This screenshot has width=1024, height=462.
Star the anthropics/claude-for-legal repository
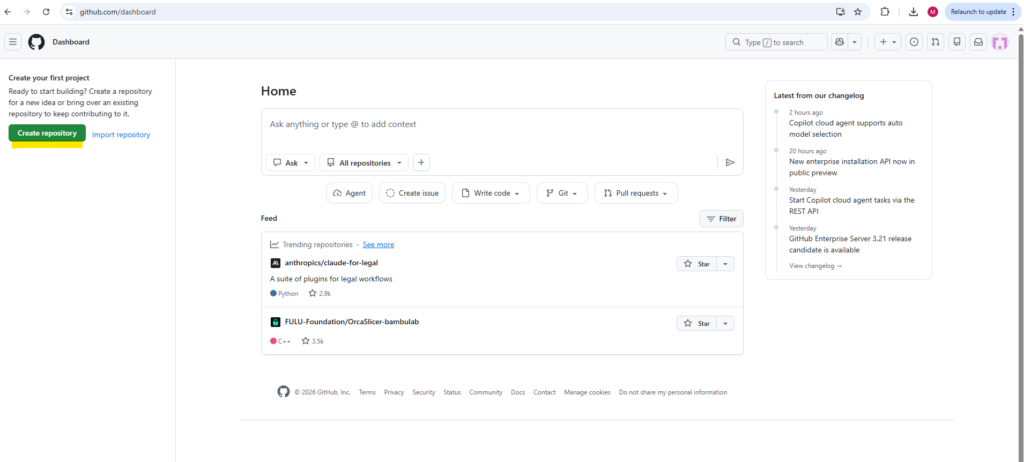point(697,264)
